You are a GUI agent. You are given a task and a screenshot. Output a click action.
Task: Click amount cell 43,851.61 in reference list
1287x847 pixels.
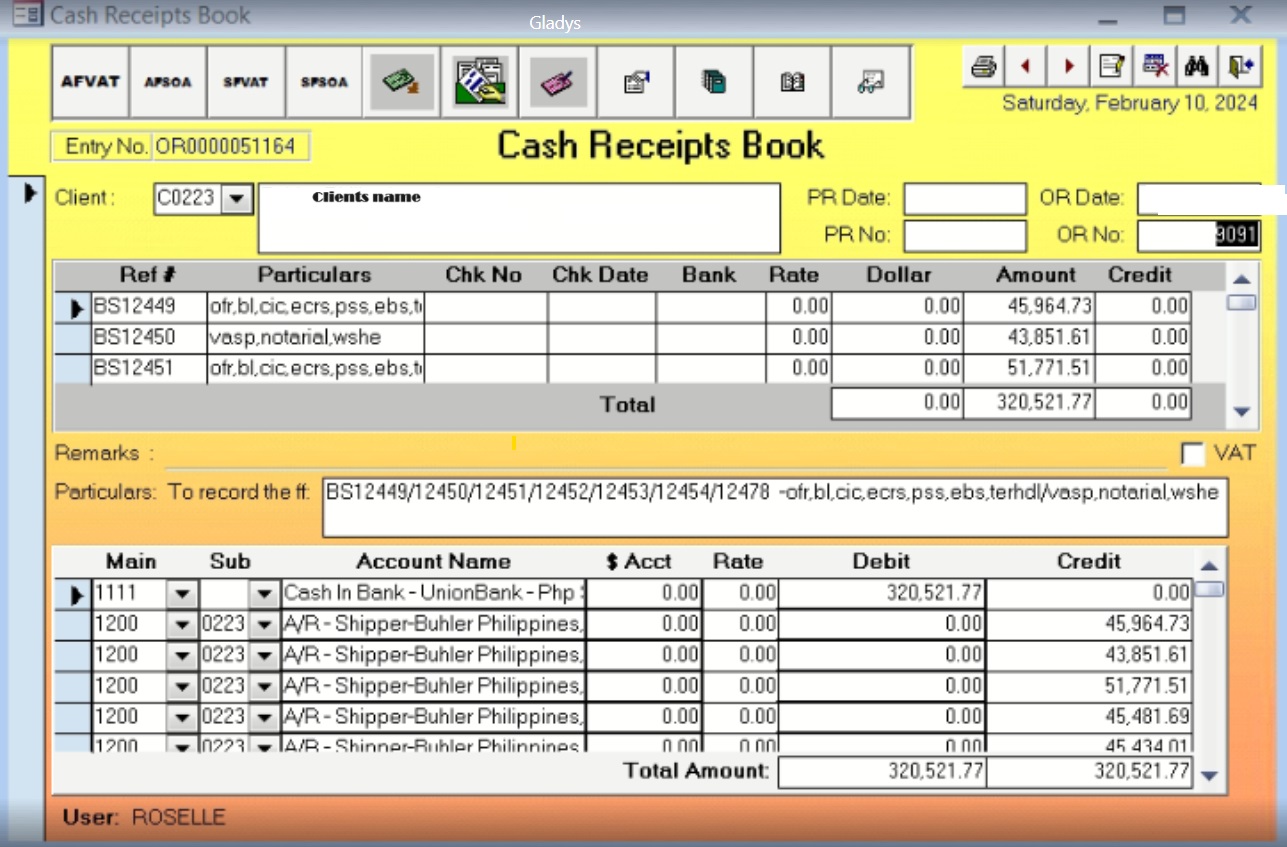point(1030,337)
